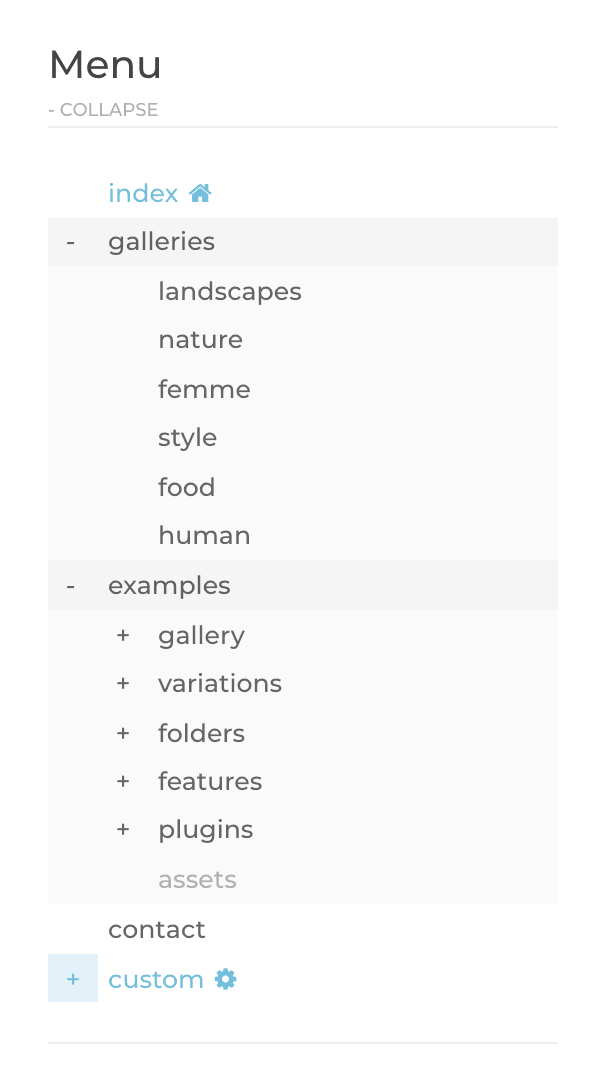Screen dimensions: 606x1084
Task: Expand the folders submenu
Action: click(x=123, y=733)
